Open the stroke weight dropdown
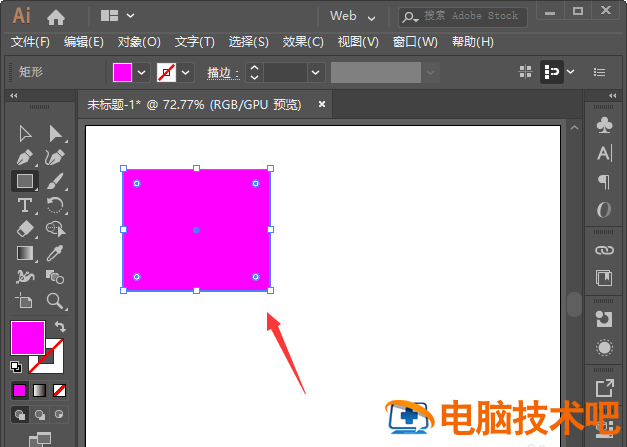The width and height of the screenshot is (627, 447). pos(315,72)
